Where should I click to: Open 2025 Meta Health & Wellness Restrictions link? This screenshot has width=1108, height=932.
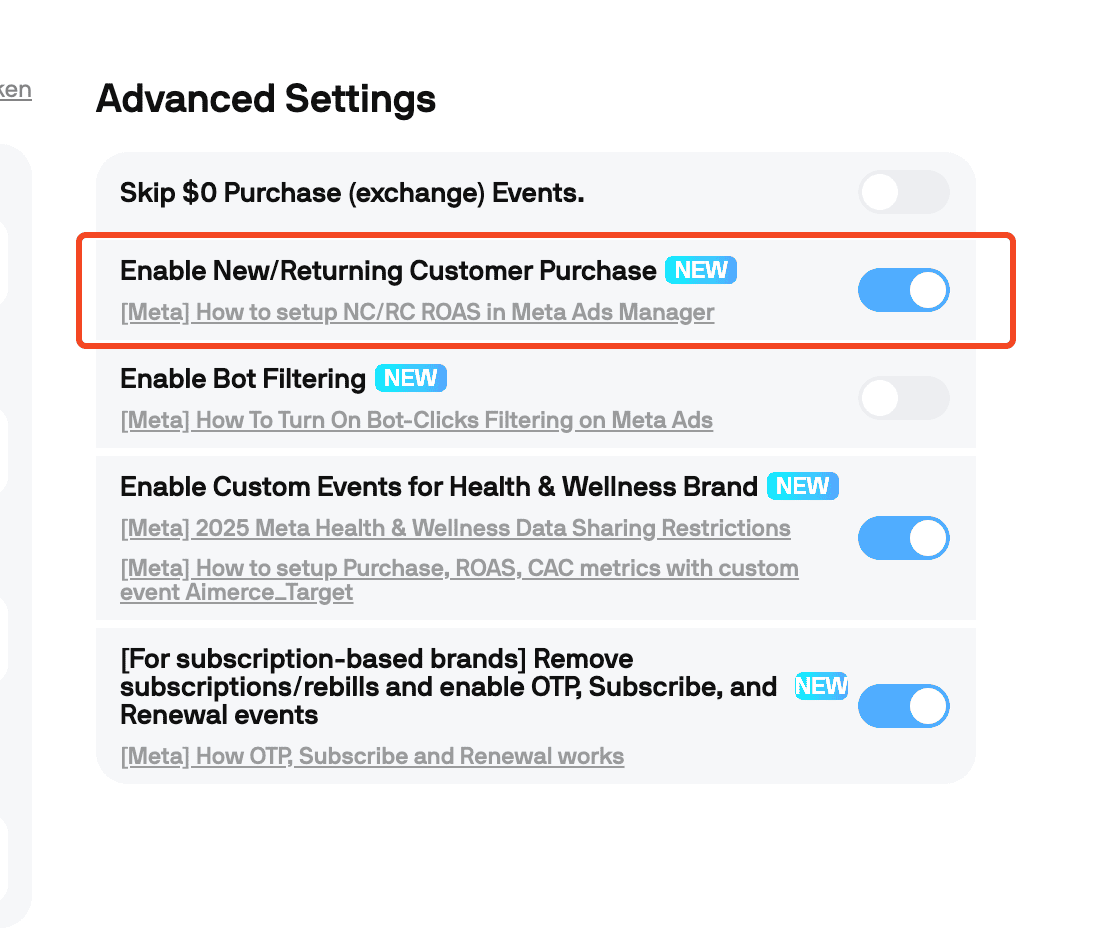pyautogui.click(x=455, y=528)
